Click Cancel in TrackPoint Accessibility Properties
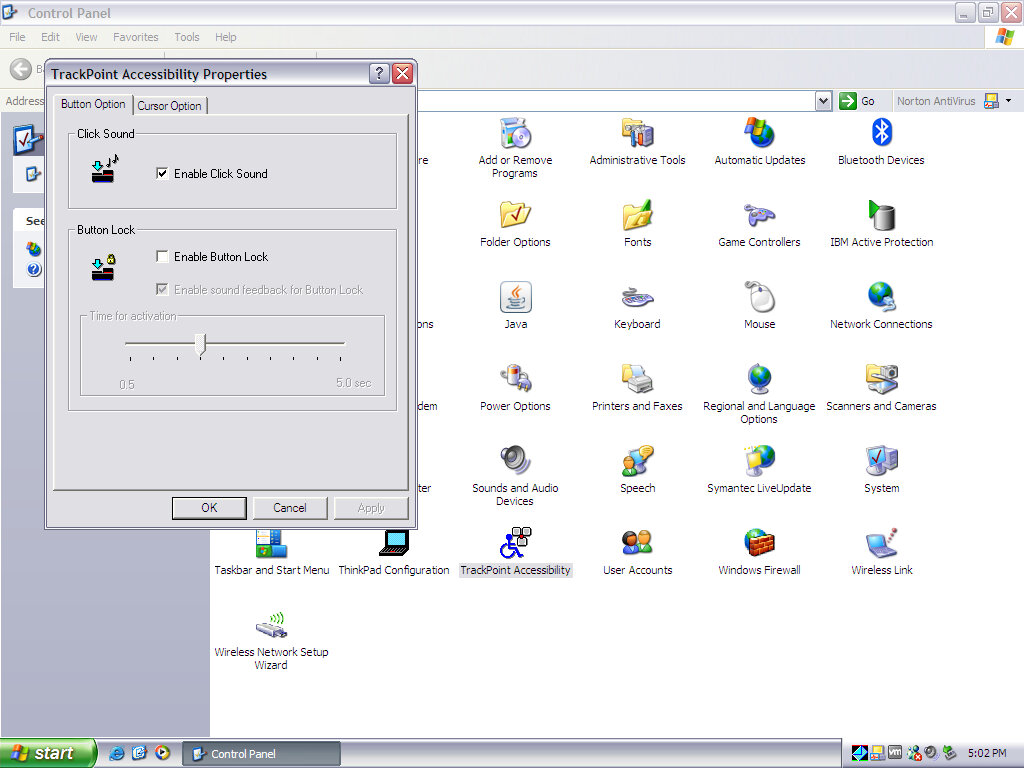1024x768 pixels. 290,508
